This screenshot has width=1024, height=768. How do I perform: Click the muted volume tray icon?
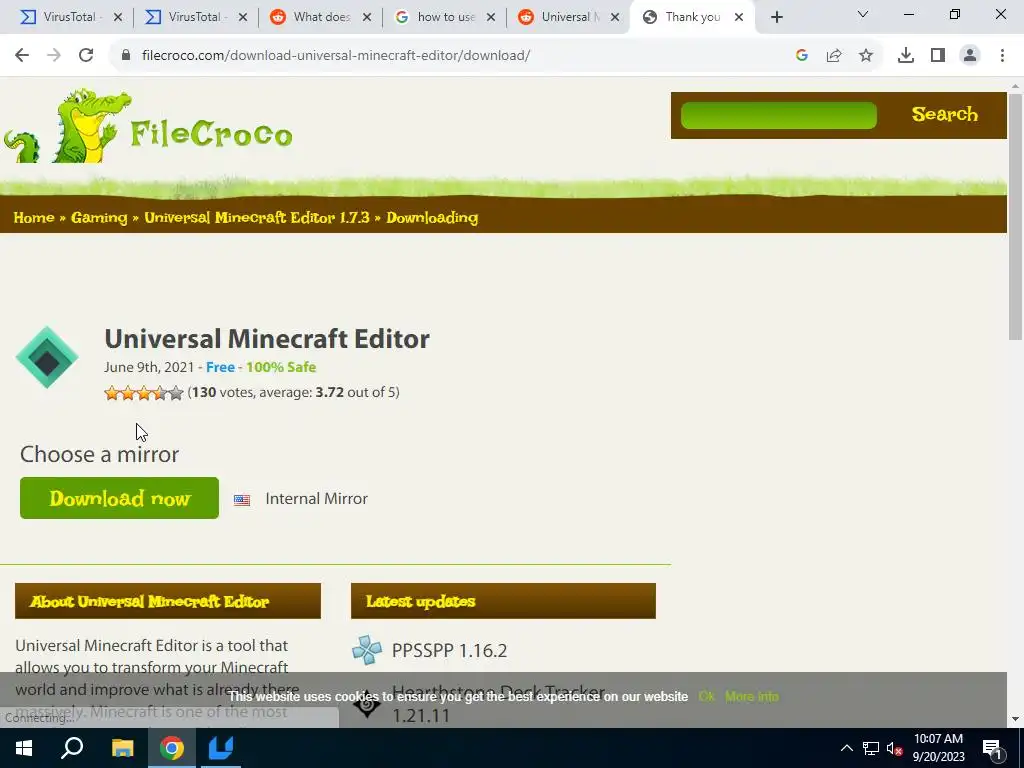(895, 749)
